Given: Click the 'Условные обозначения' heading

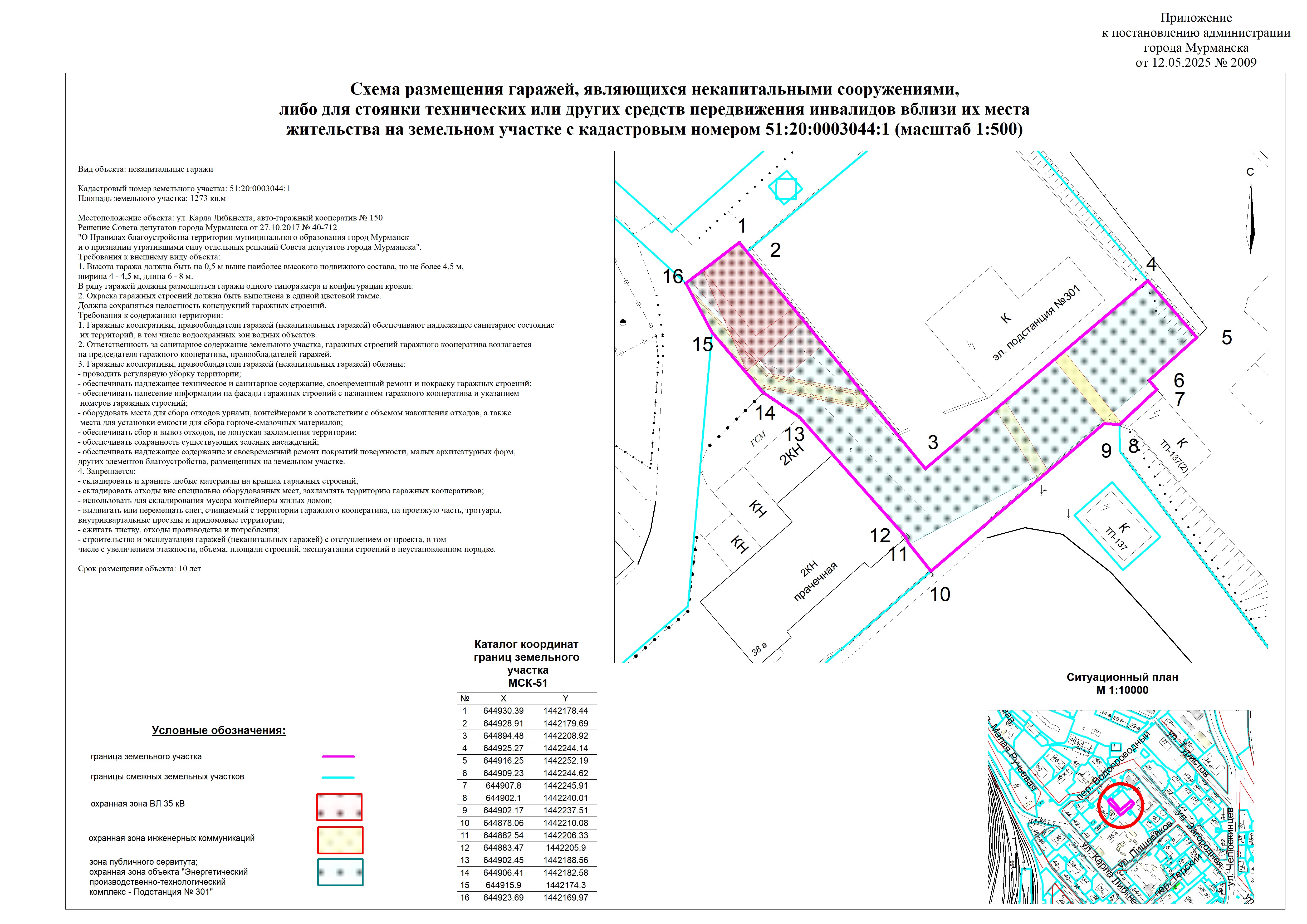Looking at the screenshot, I should point(219,731).
